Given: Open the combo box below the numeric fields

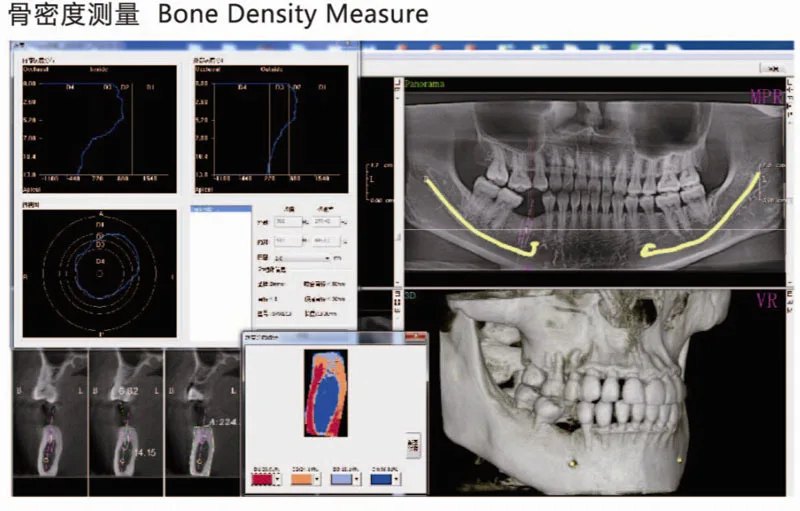Looking at the screenshot, I should click(x=302, y=258).
